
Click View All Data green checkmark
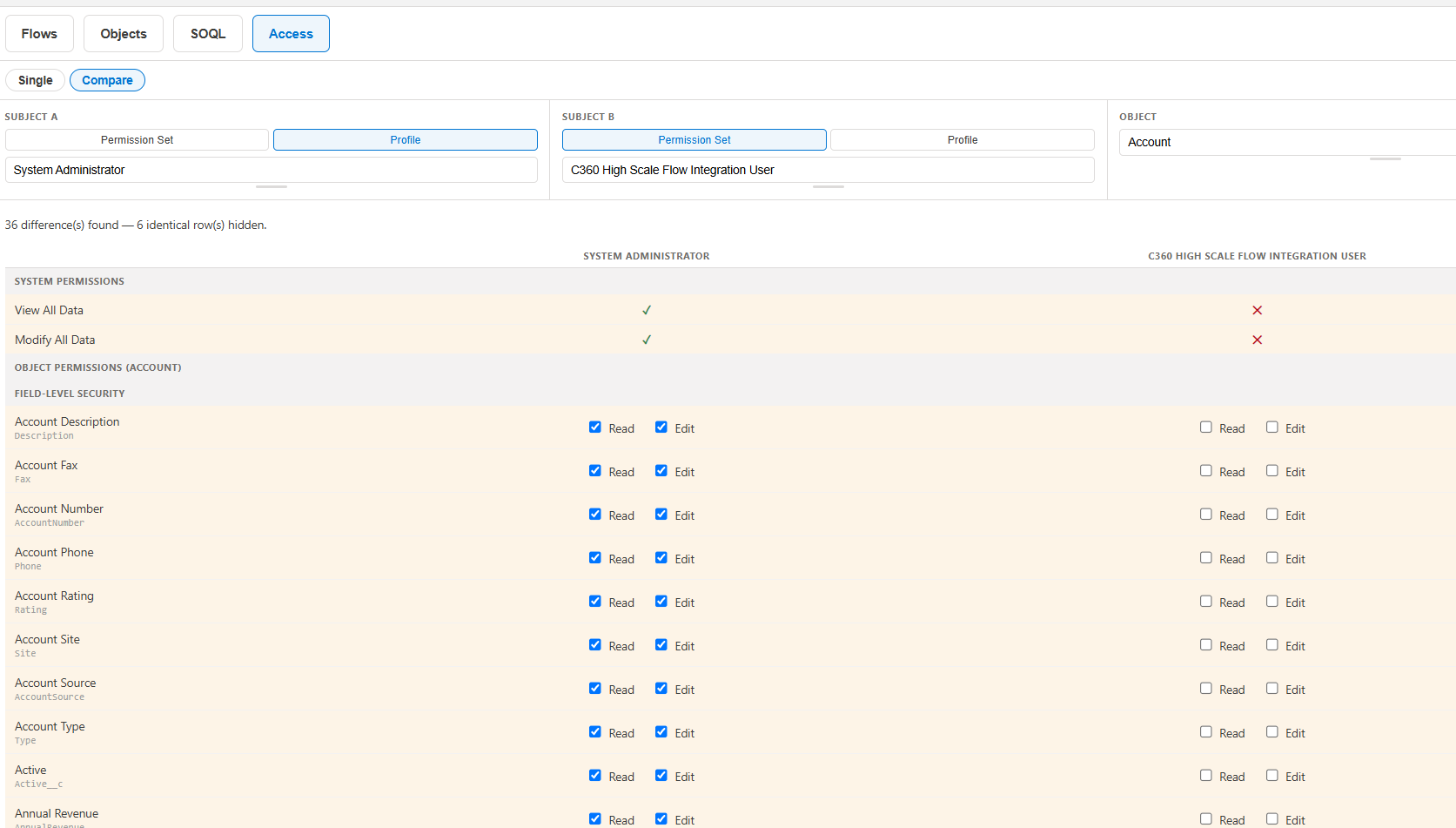647,311
